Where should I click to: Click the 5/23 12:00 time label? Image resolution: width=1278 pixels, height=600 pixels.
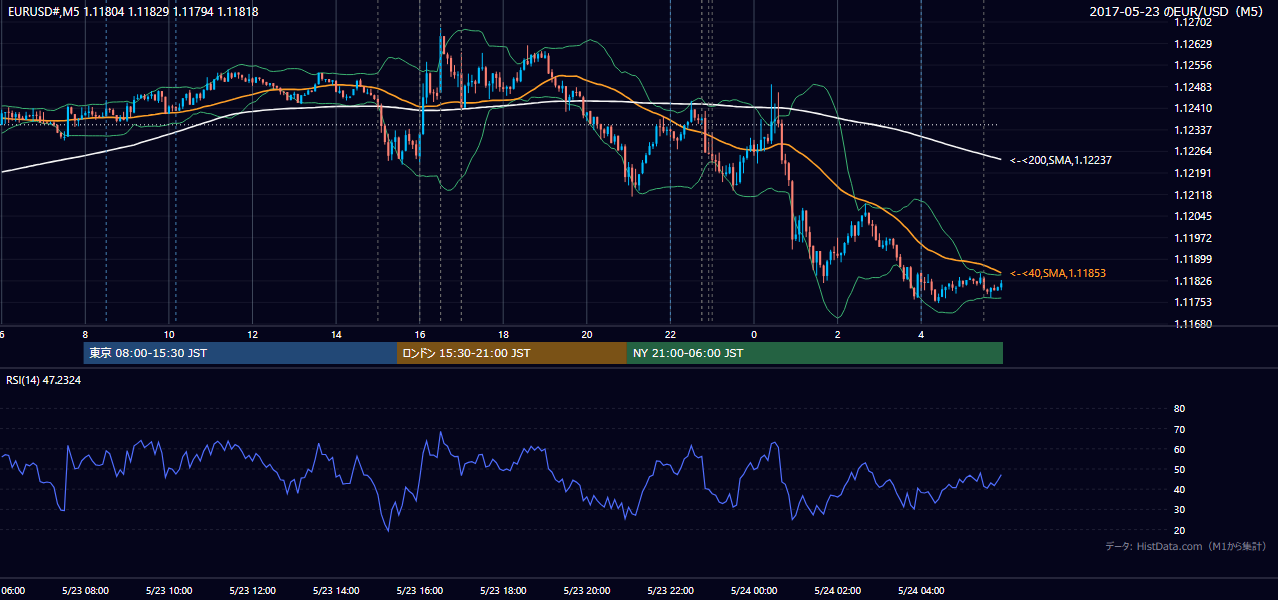pos(252,590)
